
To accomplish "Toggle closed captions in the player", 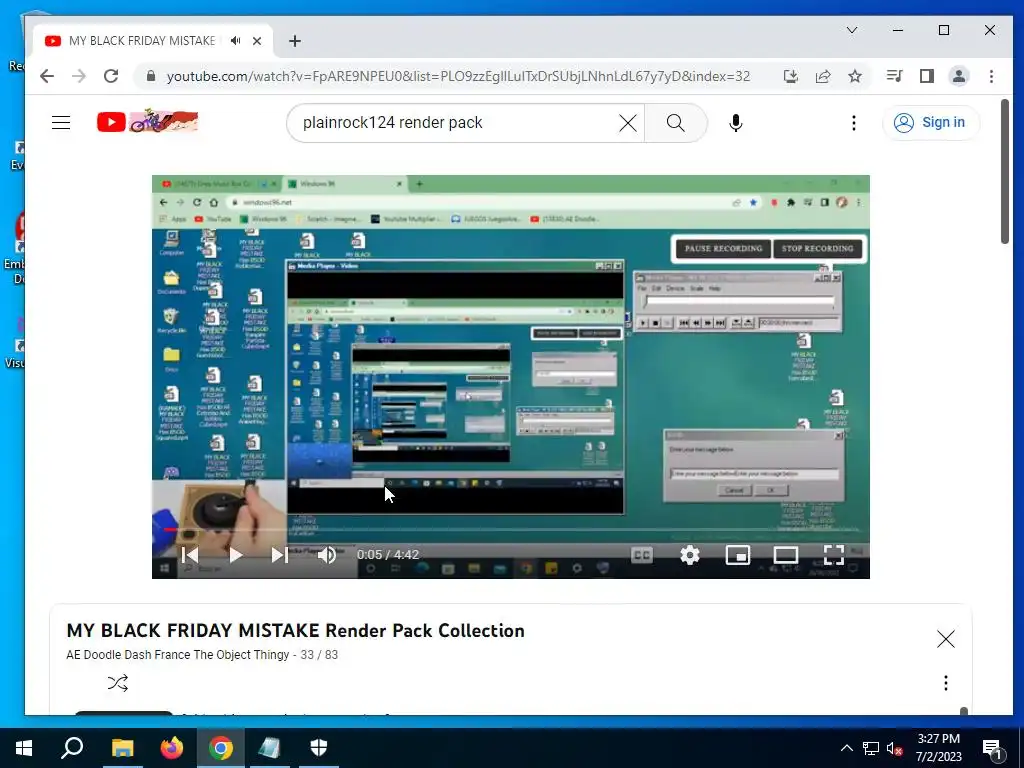I will (641, 555).
